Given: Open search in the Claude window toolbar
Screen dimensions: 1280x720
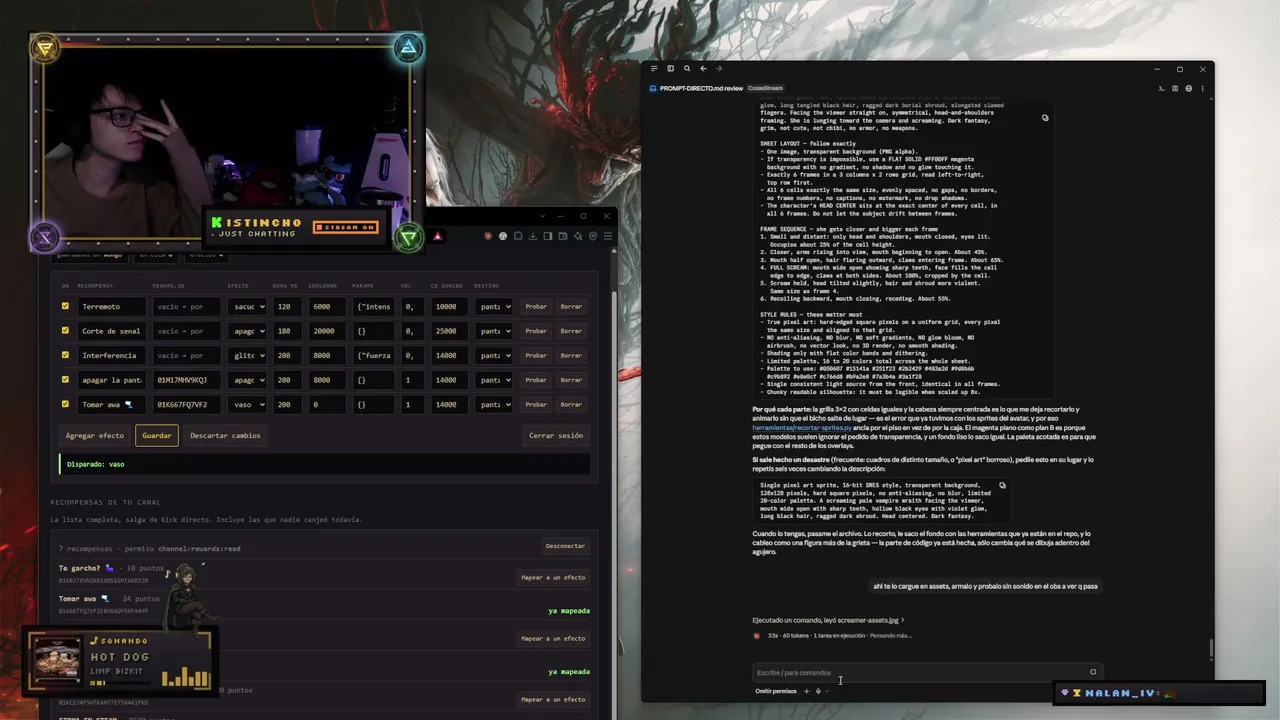Looking at the screenshot, I should pos(687,69).
